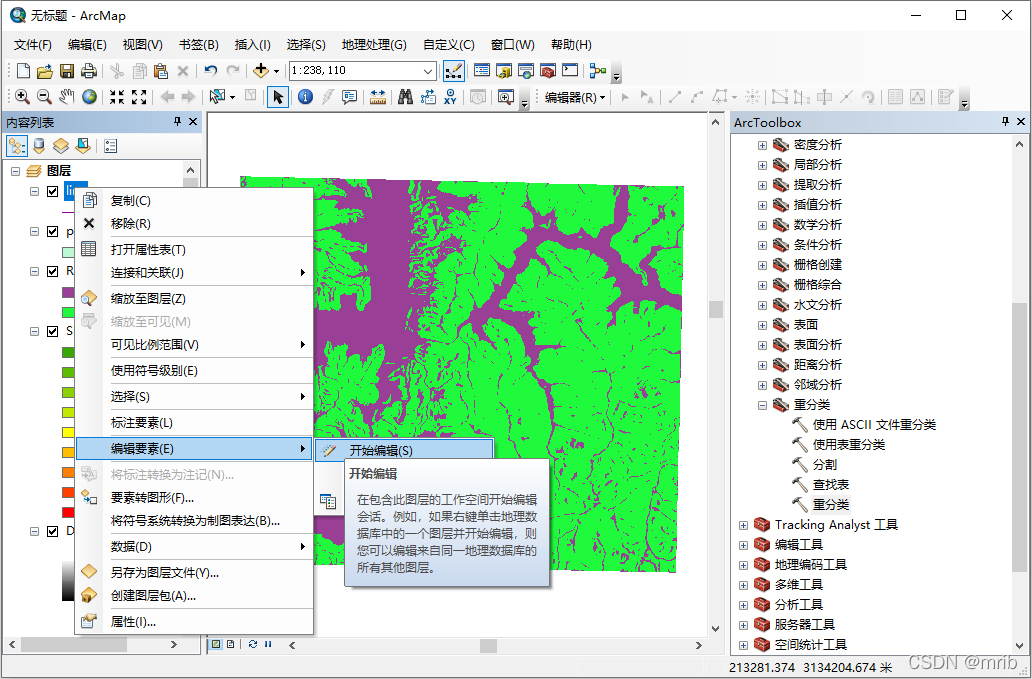Toggle visibility checkbox of layer starting with D
The image size is (1032, 679).
tap(53, 531)
